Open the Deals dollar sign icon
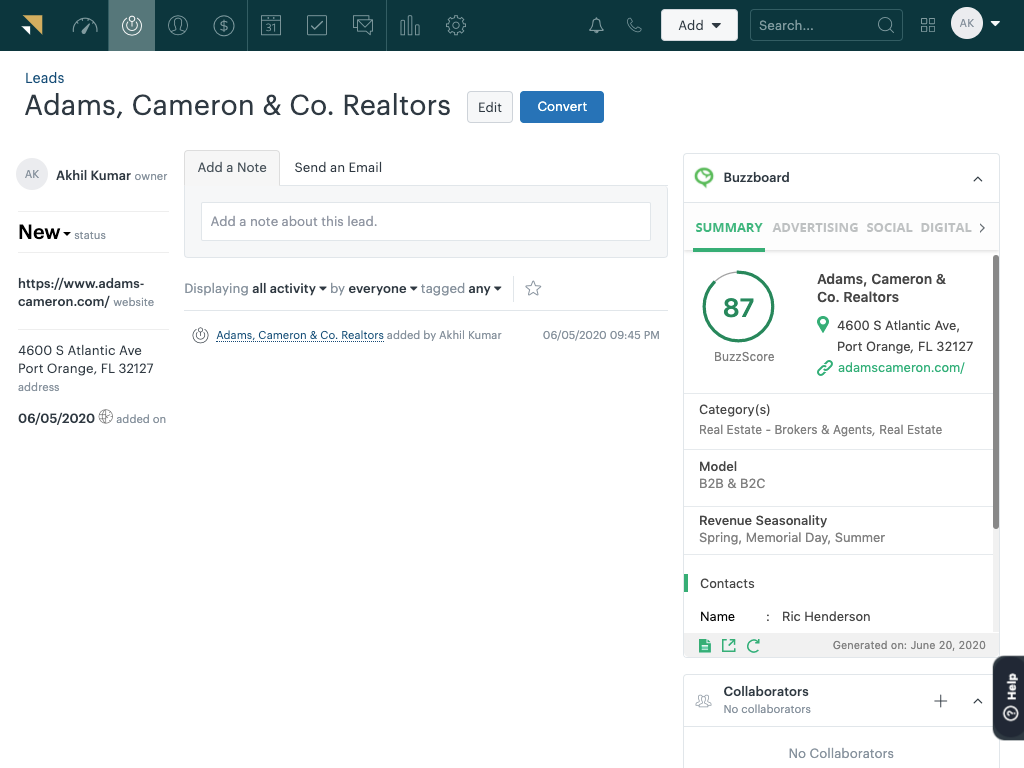The height and width of the screenshot is (768, 1024). (224, 26)
